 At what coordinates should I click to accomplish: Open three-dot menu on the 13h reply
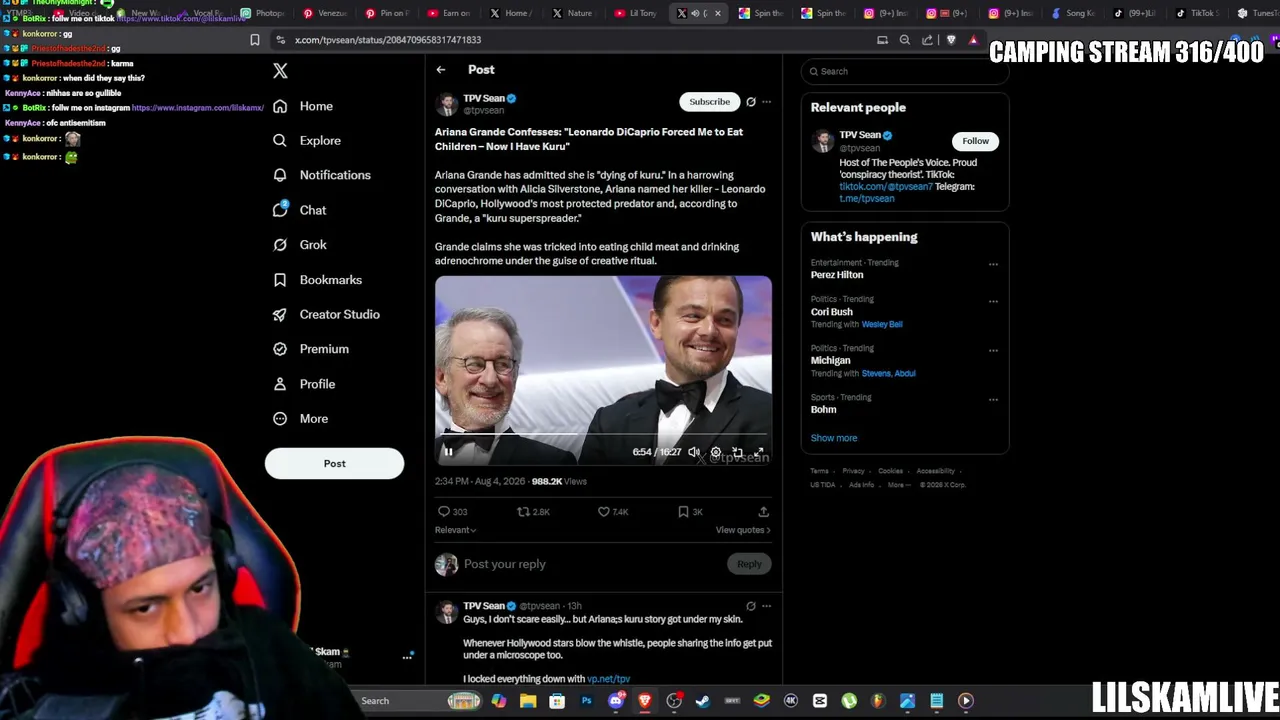767,606
